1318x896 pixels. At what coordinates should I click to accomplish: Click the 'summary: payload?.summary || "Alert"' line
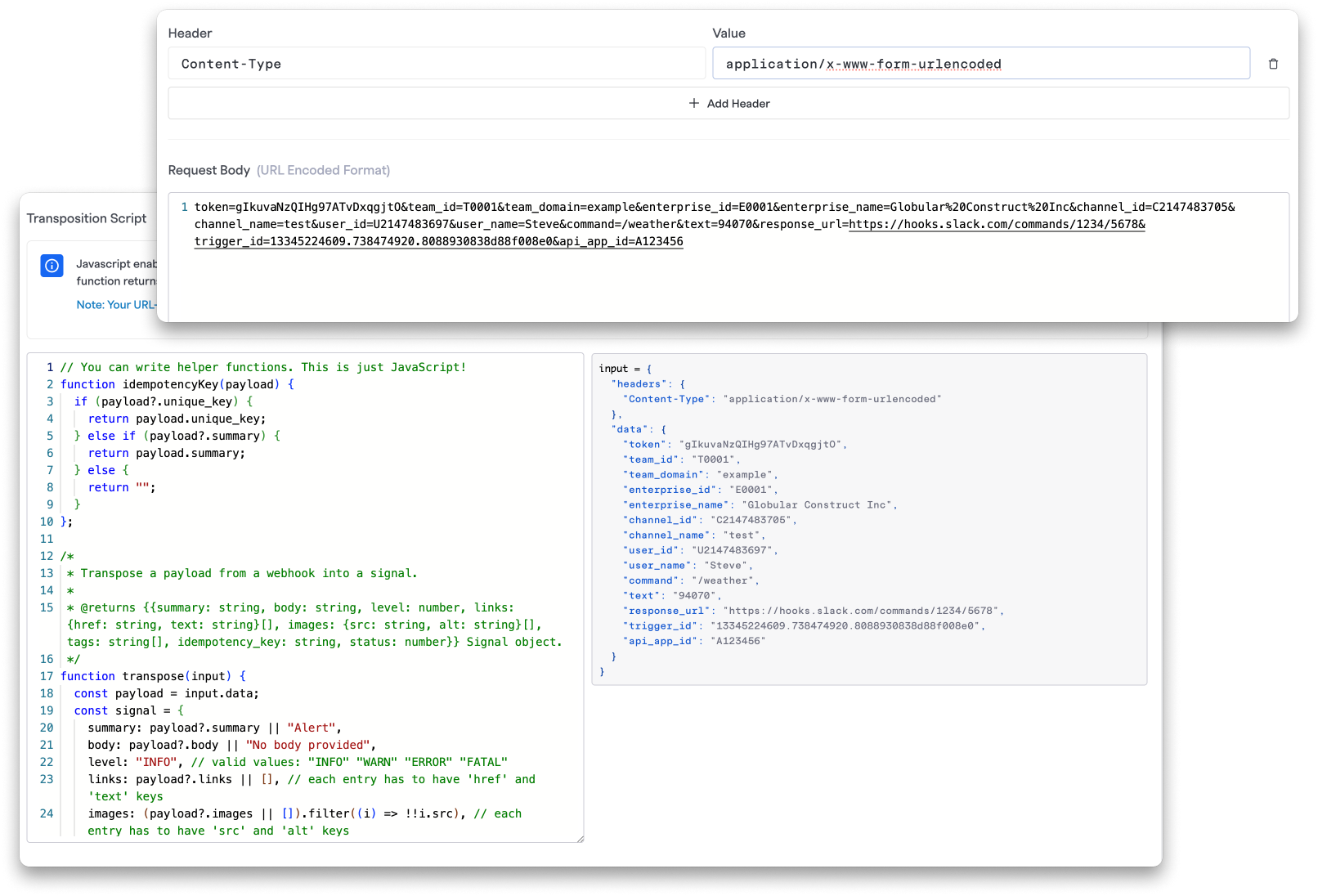(x=215, y=728)
